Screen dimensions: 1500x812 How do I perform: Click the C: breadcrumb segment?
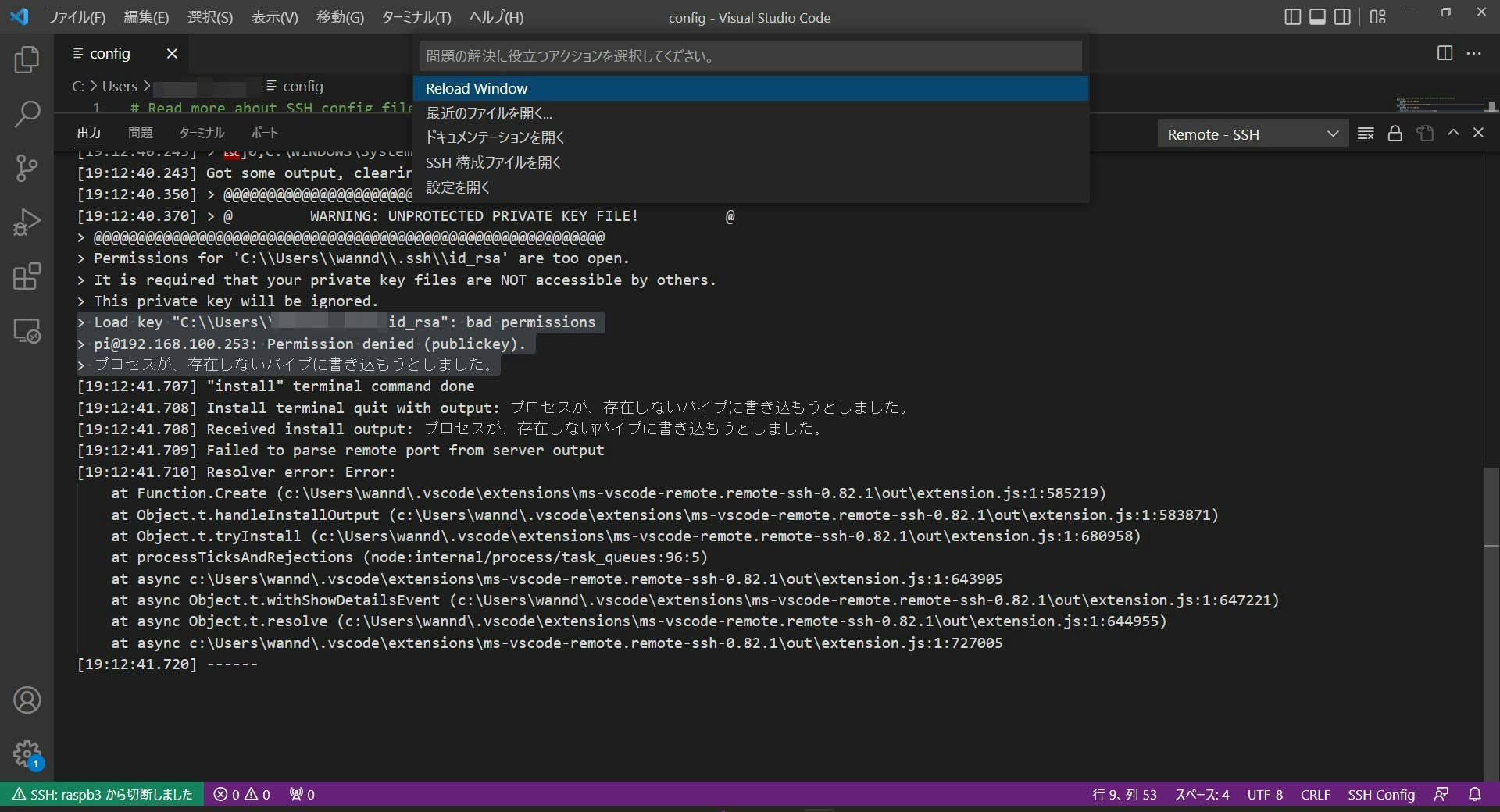click(x=78, y=86)
